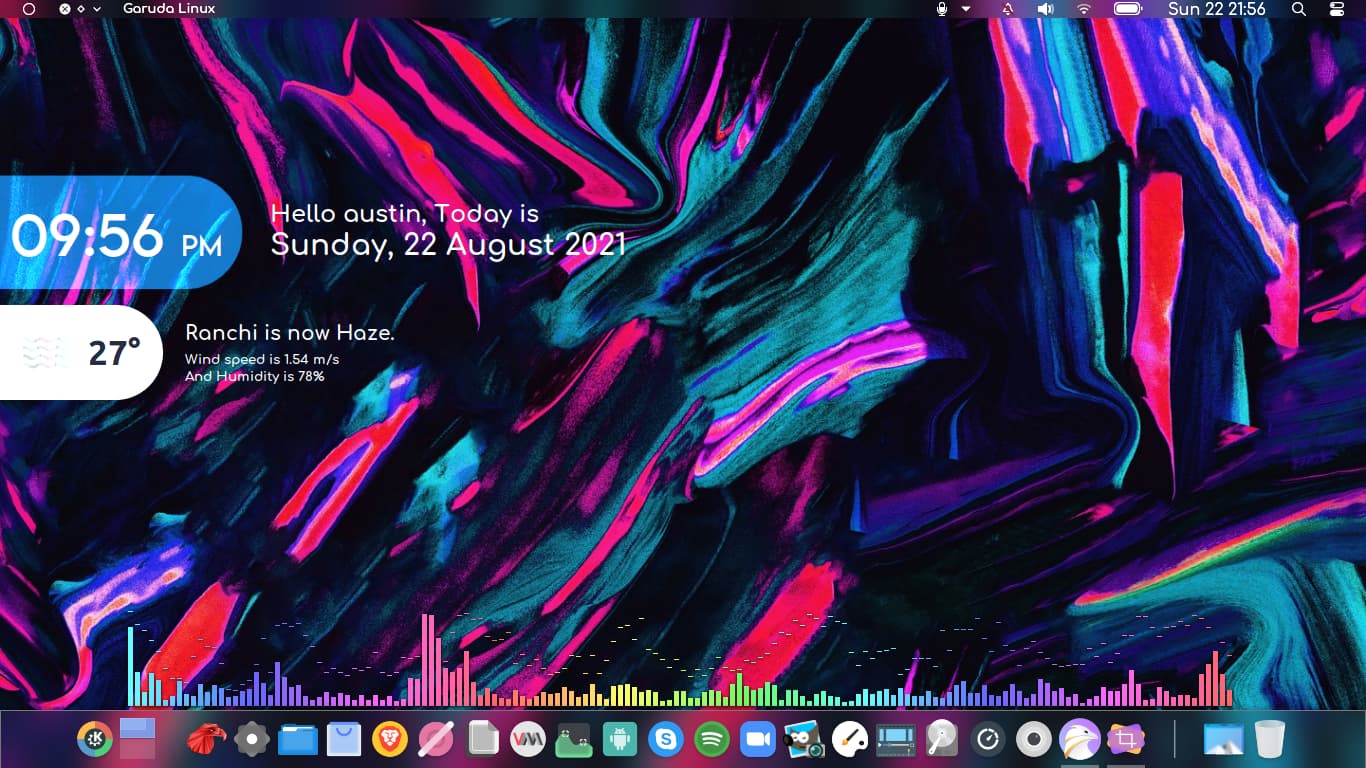
Task: Click the Garuda Linux title in top panel
Action: 169,9
